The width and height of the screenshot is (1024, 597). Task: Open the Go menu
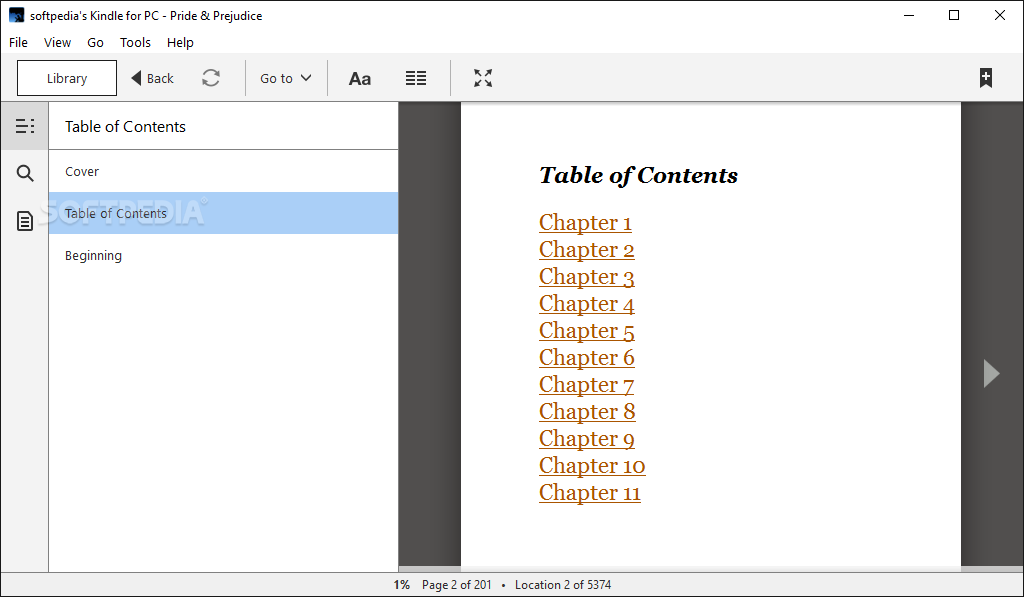click(95, 42)
